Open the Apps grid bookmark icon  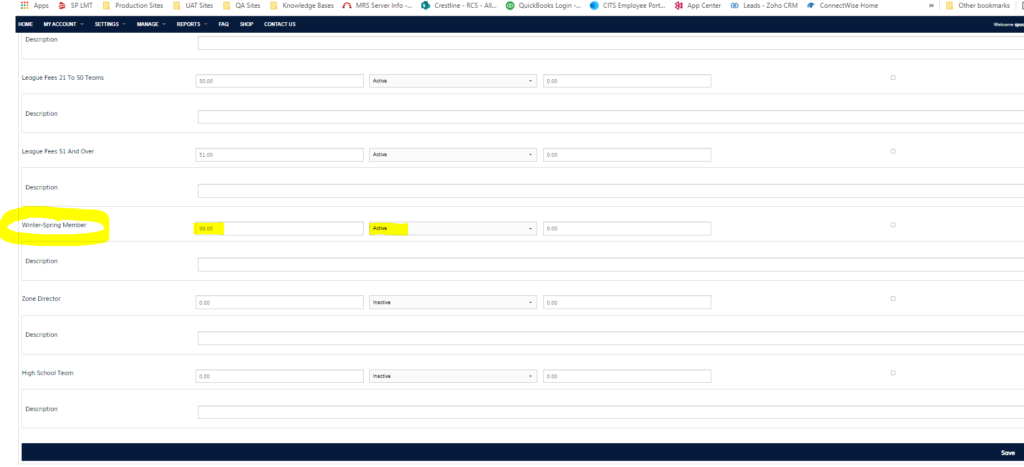pos(24,6)
